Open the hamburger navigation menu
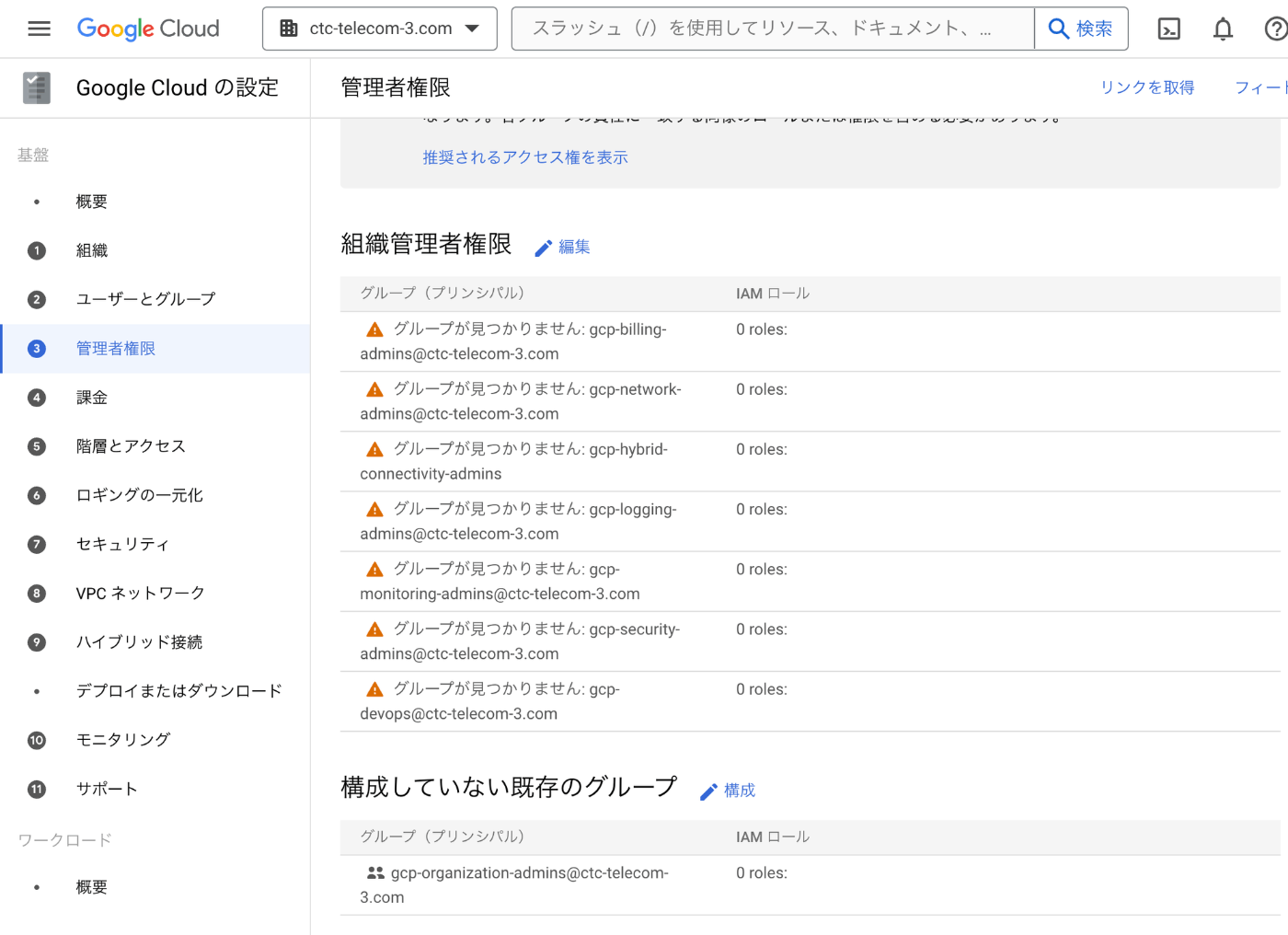Screen dimensions: 1288x935 [39, 29]
